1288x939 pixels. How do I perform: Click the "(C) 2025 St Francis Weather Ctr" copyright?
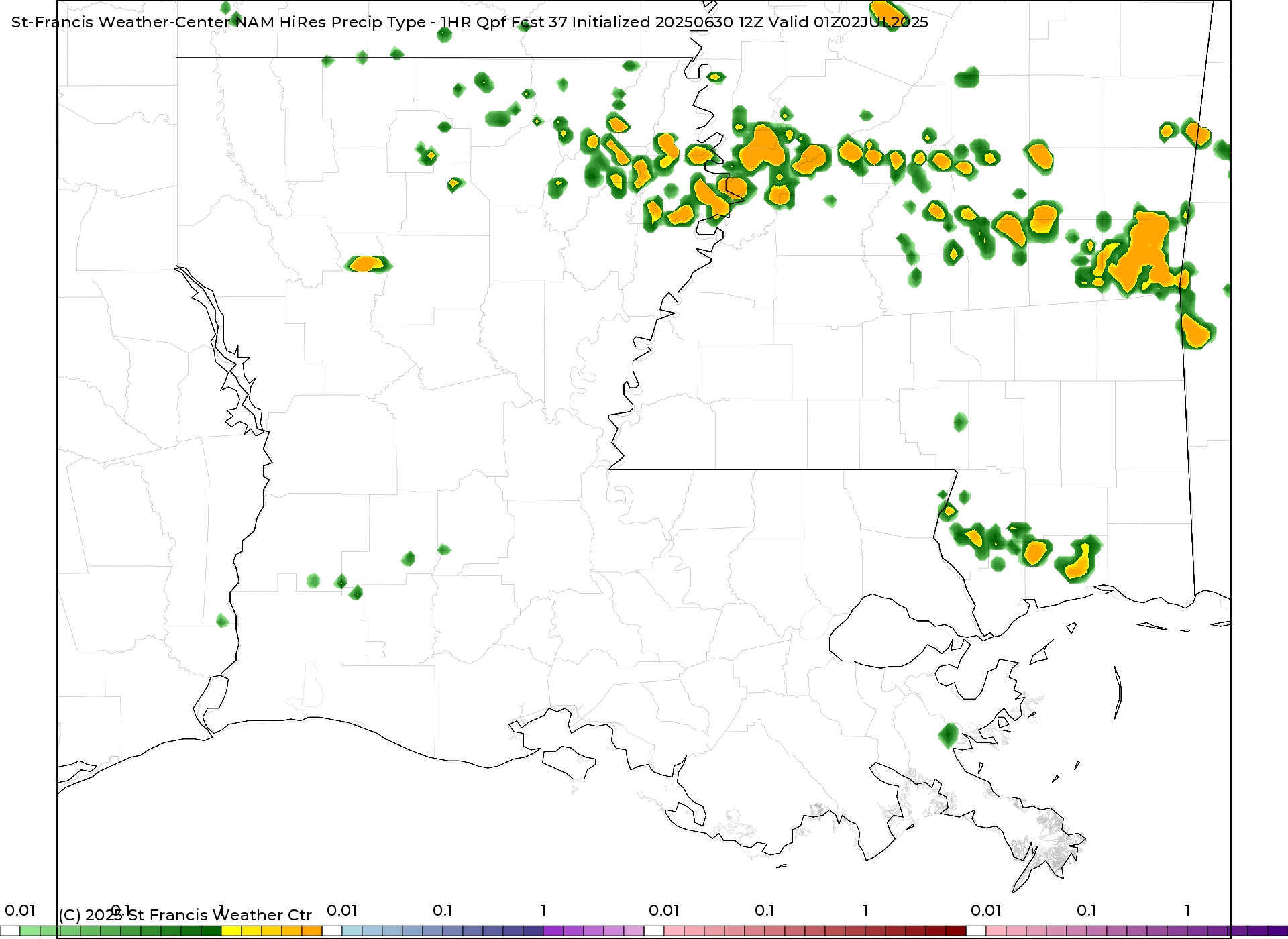point(185,915)
